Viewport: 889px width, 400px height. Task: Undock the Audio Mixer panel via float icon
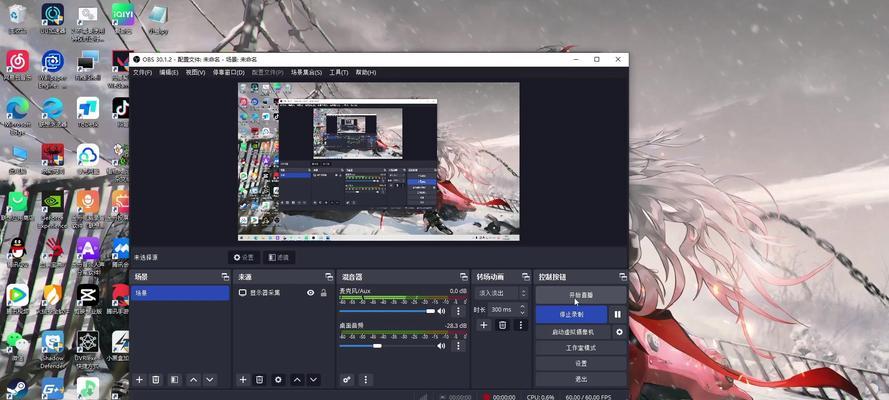(x=463, y=277)
